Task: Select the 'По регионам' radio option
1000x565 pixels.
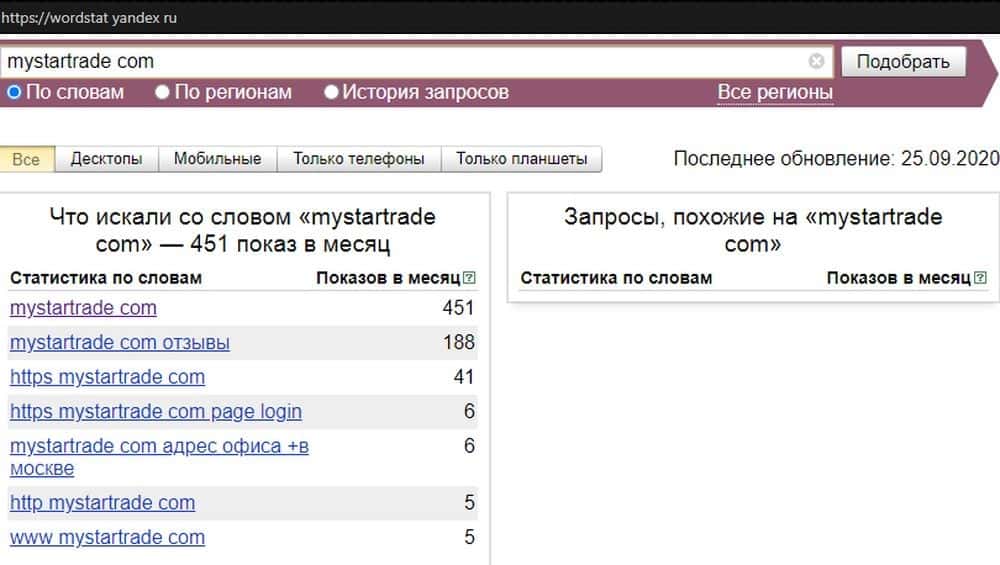Action: coord(162,92)
